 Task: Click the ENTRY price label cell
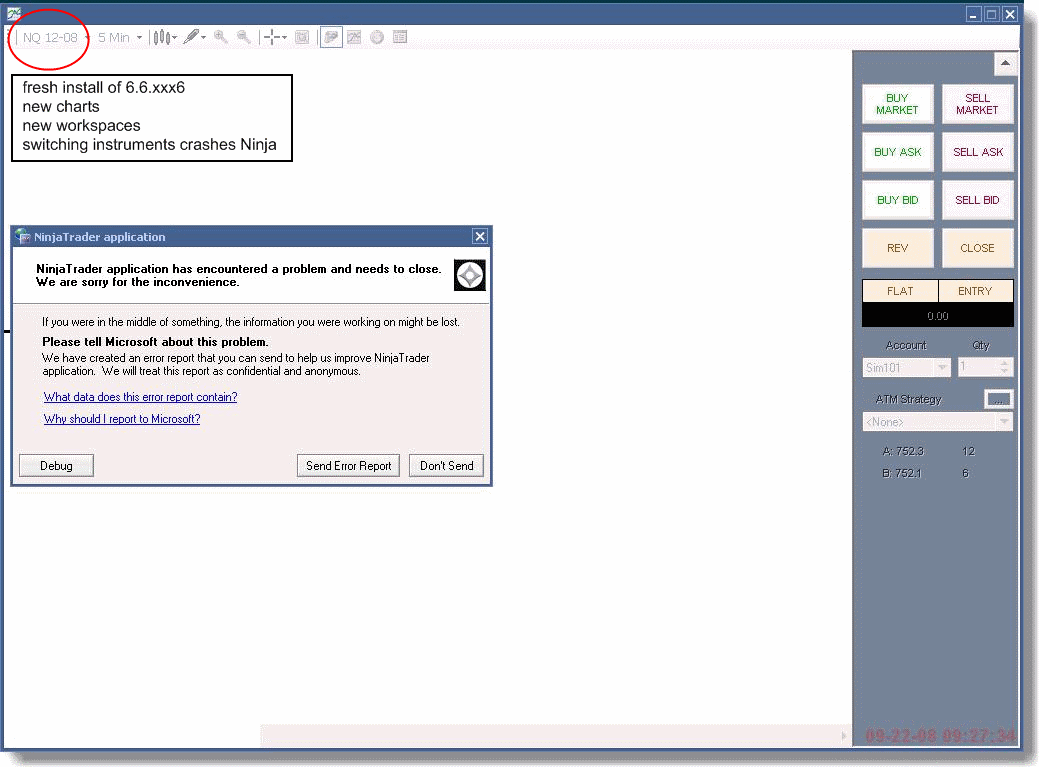point(975,291)
